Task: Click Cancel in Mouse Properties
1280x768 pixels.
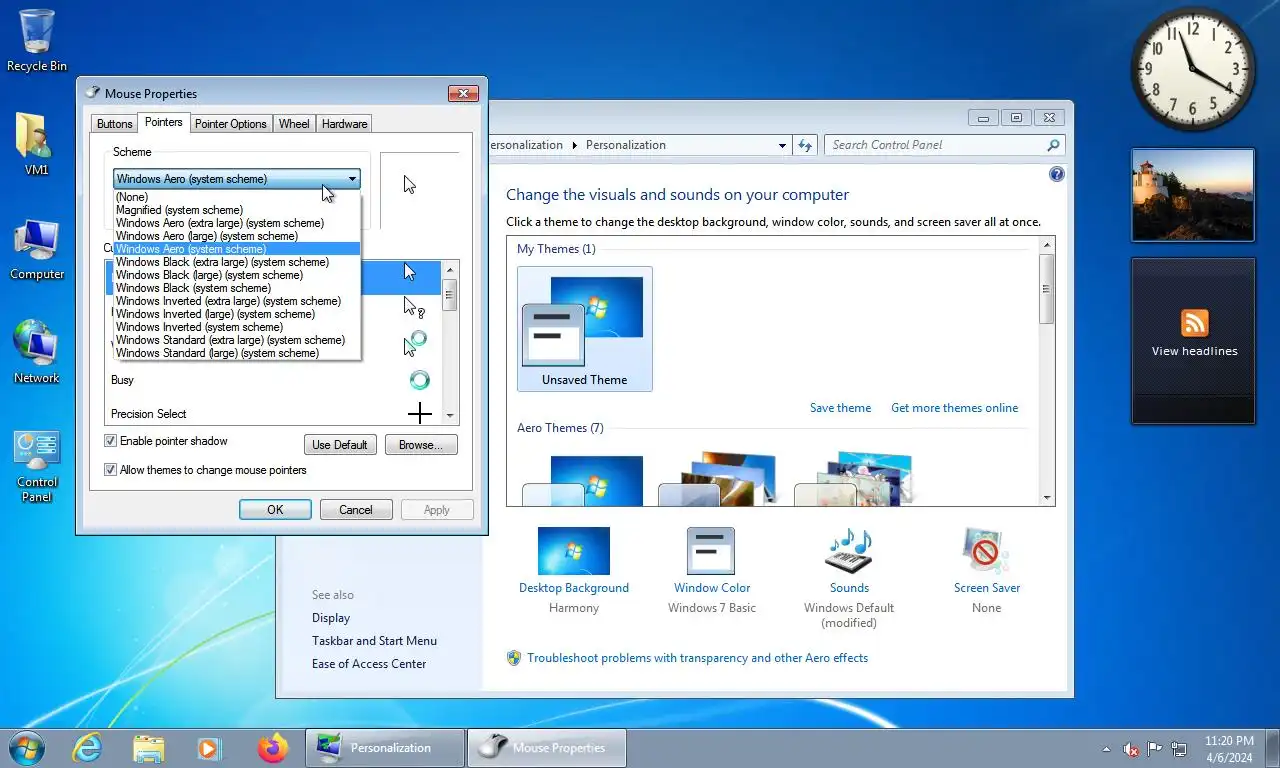Action: pyautogui.click(x=355, y=509)
